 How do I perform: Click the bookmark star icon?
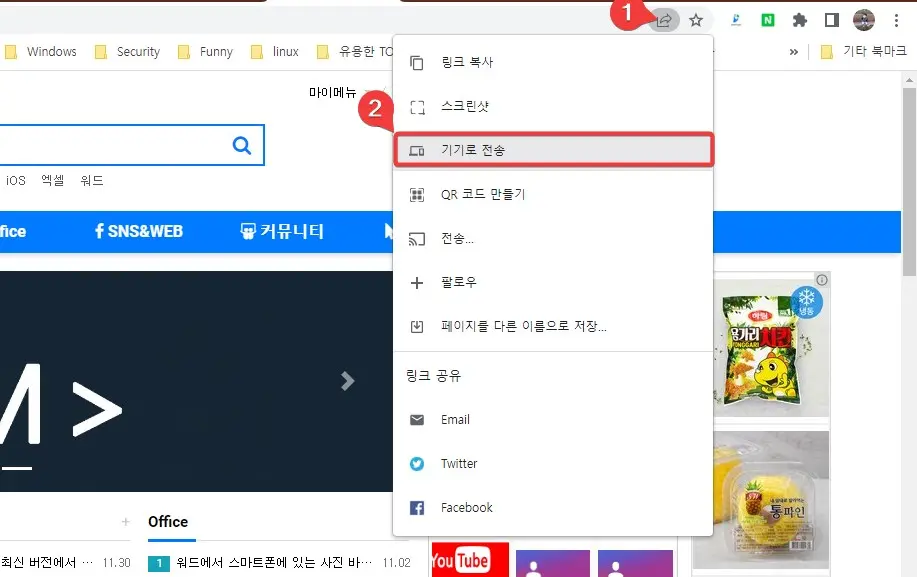[695, 19]
